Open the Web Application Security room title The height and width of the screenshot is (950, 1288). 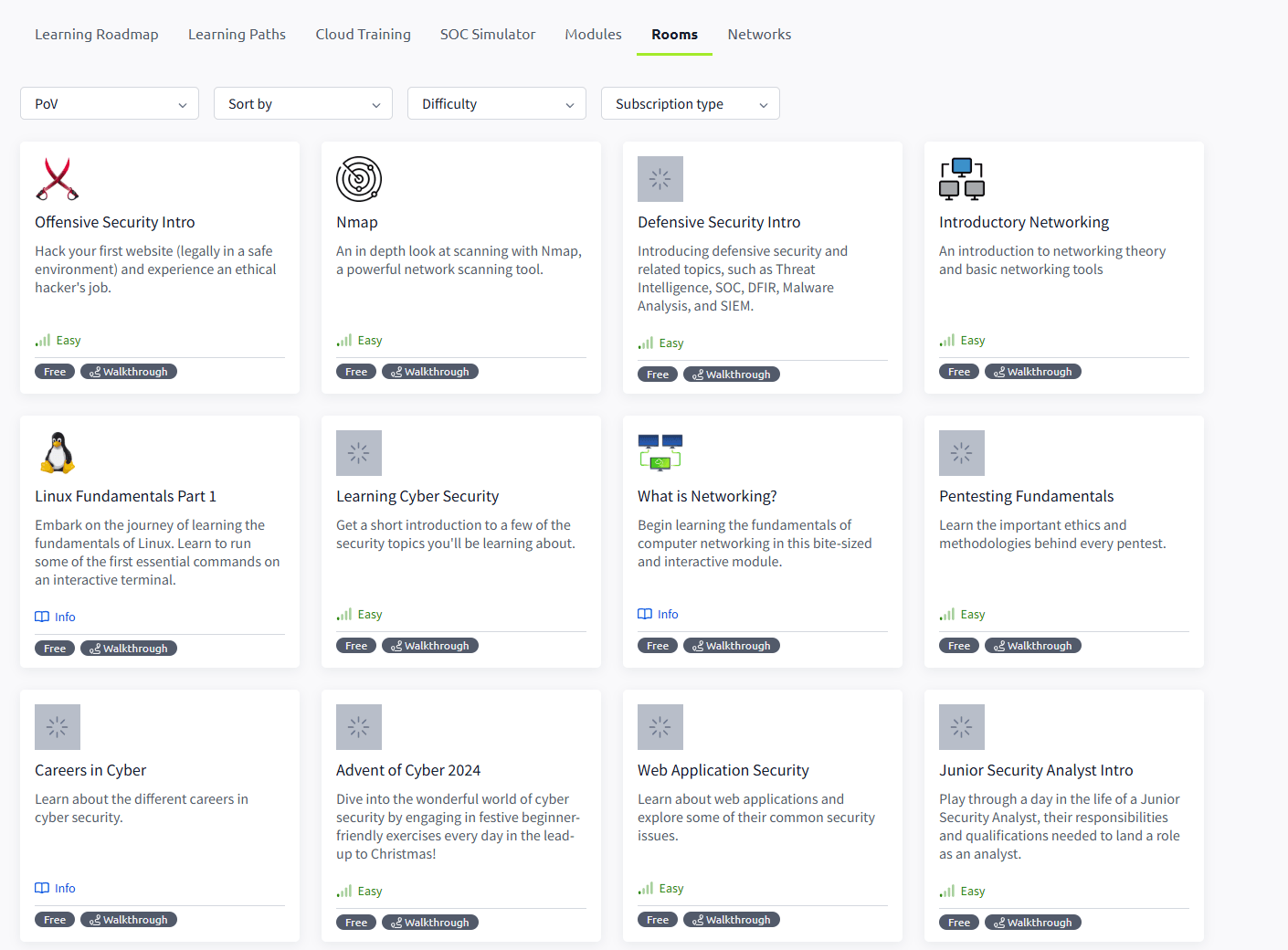tap(723, 770)
